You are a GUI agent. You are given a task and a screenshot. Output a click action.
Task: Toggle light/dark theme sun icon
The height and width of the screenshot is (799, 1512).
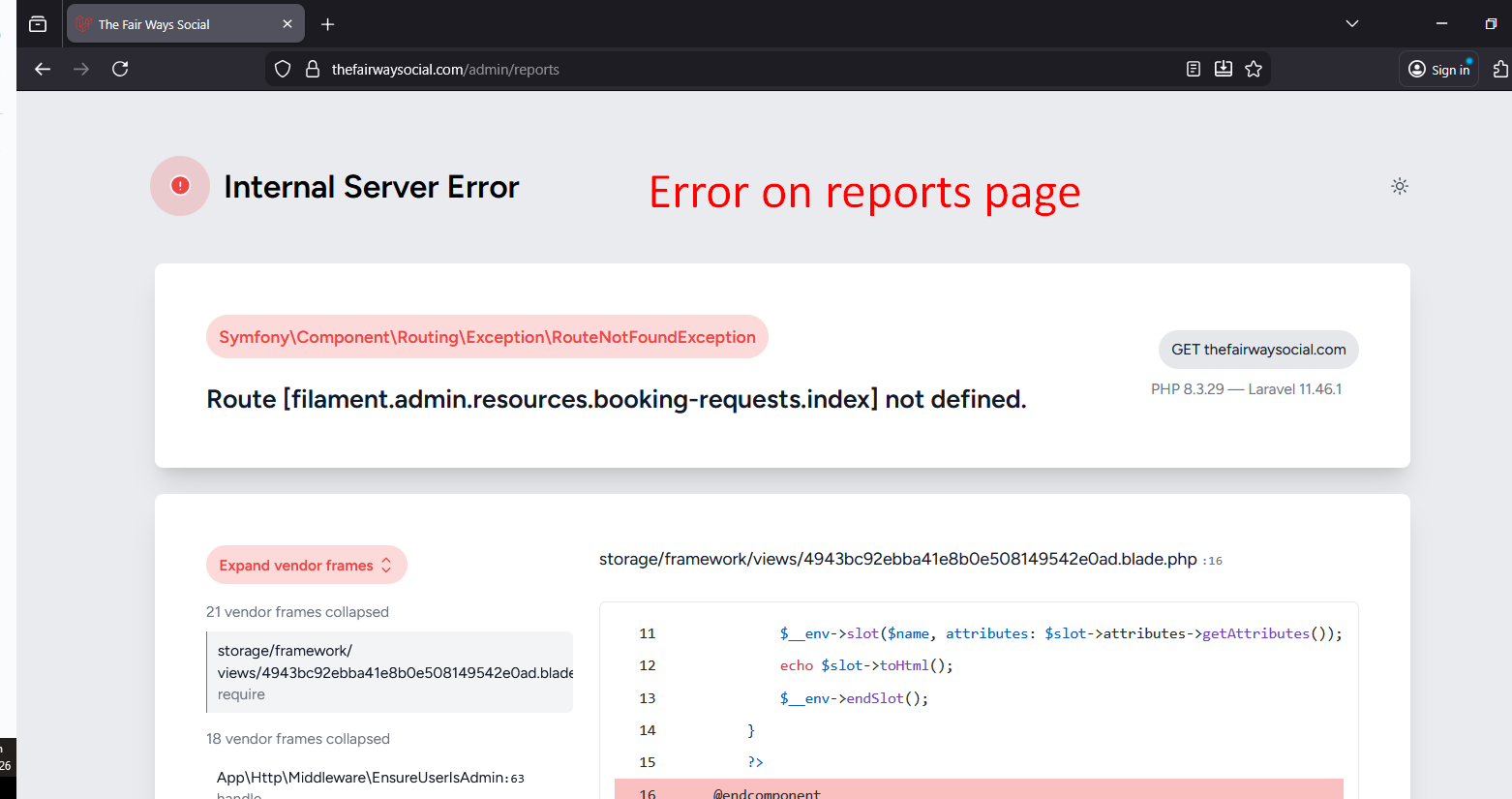(1400, 186)
